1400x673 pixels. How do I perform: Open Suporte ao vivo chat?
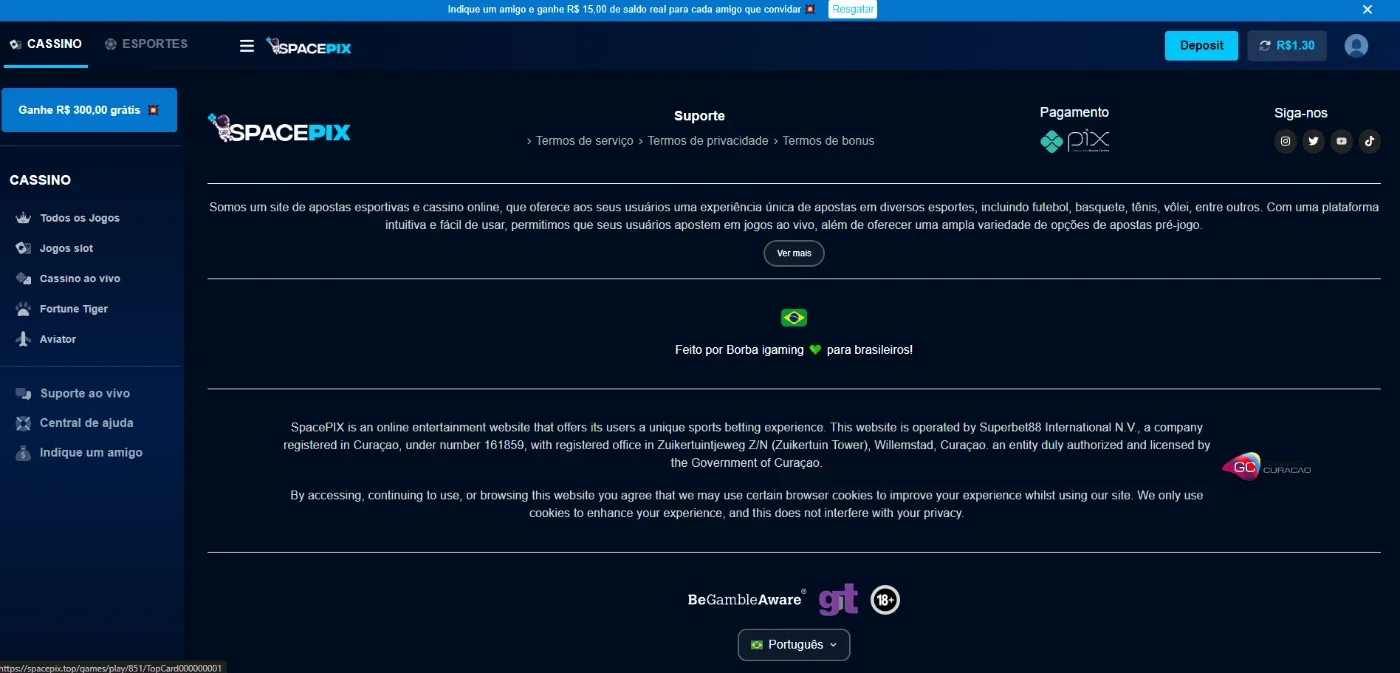[85, 394]
